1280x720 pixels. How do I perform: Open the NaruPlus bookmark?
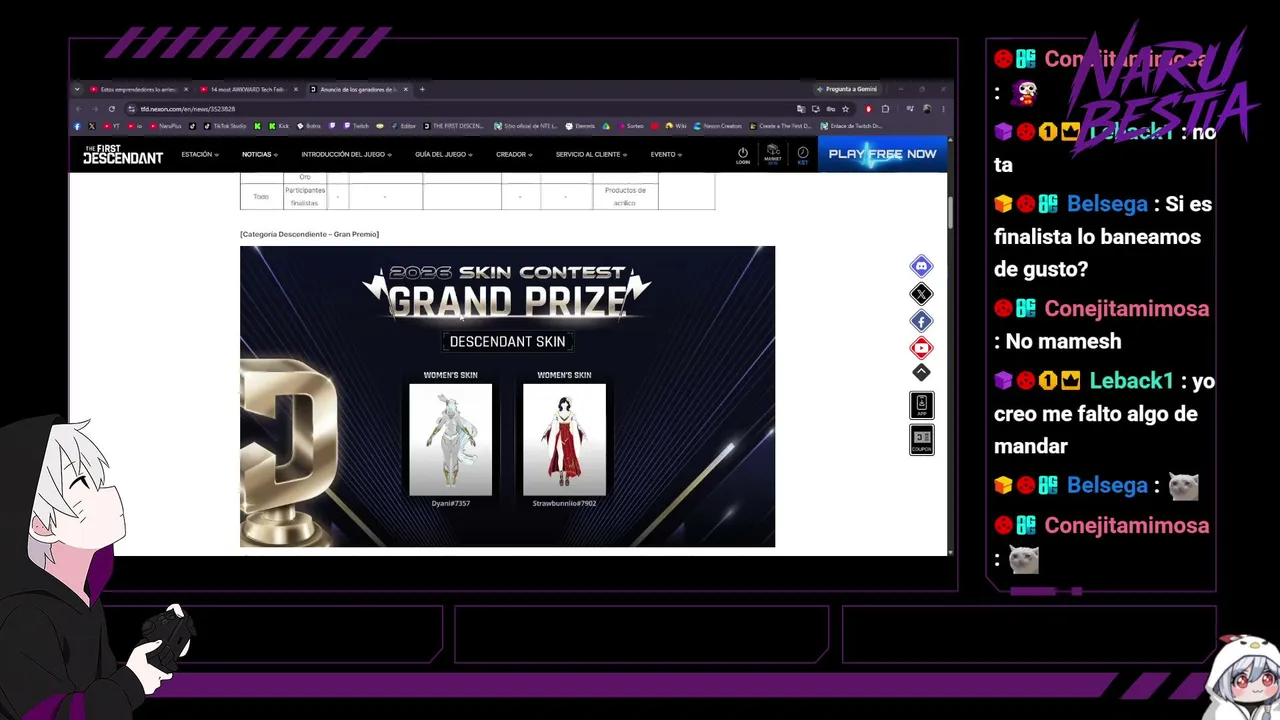(165, 126)
